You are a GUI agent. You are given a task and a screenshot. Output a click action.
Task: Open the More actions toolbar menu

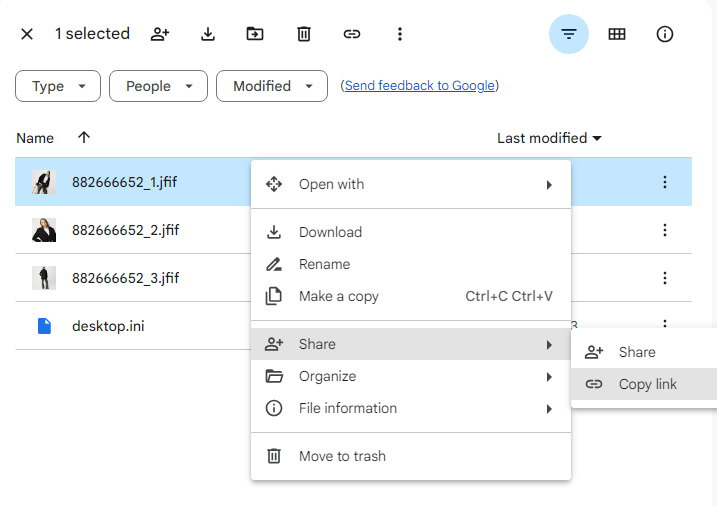400,34
